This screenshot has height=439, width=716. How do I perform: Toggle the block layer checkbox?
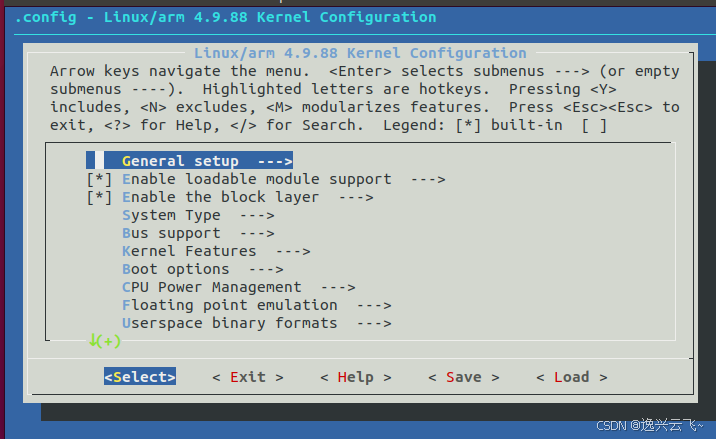pos(99,197)
